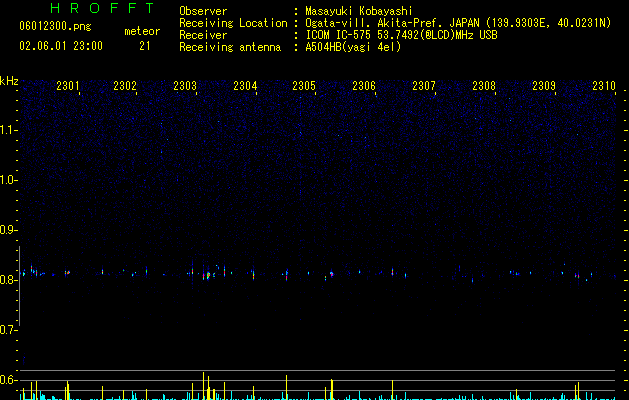Click the Receiving antenna label
Viewport: 629px width, 400px height.
(x=230, y=47)
